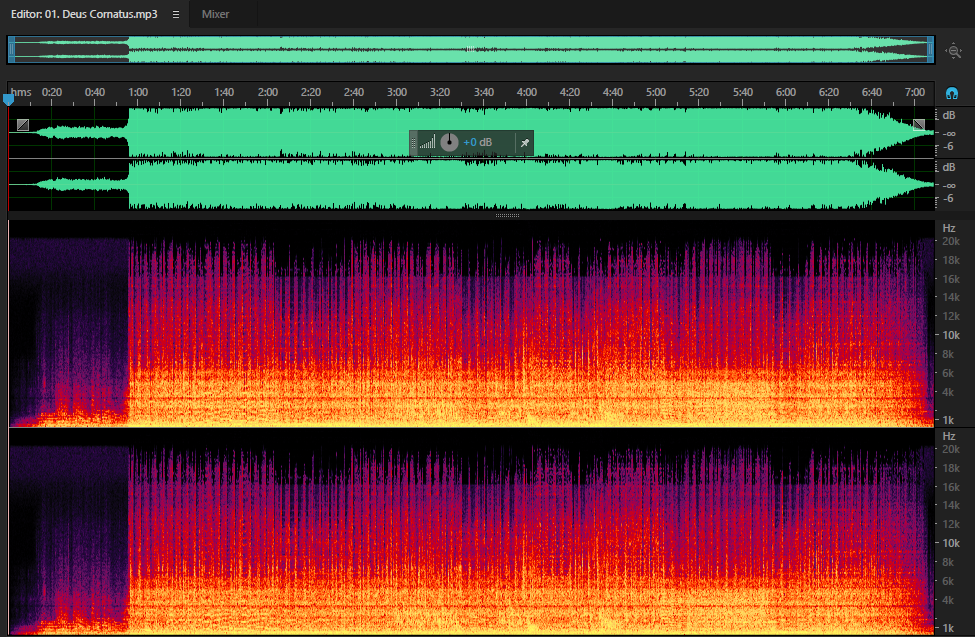Click the fade out handle at the waveform end
This screenshot has width=975, height=637.
pos(919,124)
